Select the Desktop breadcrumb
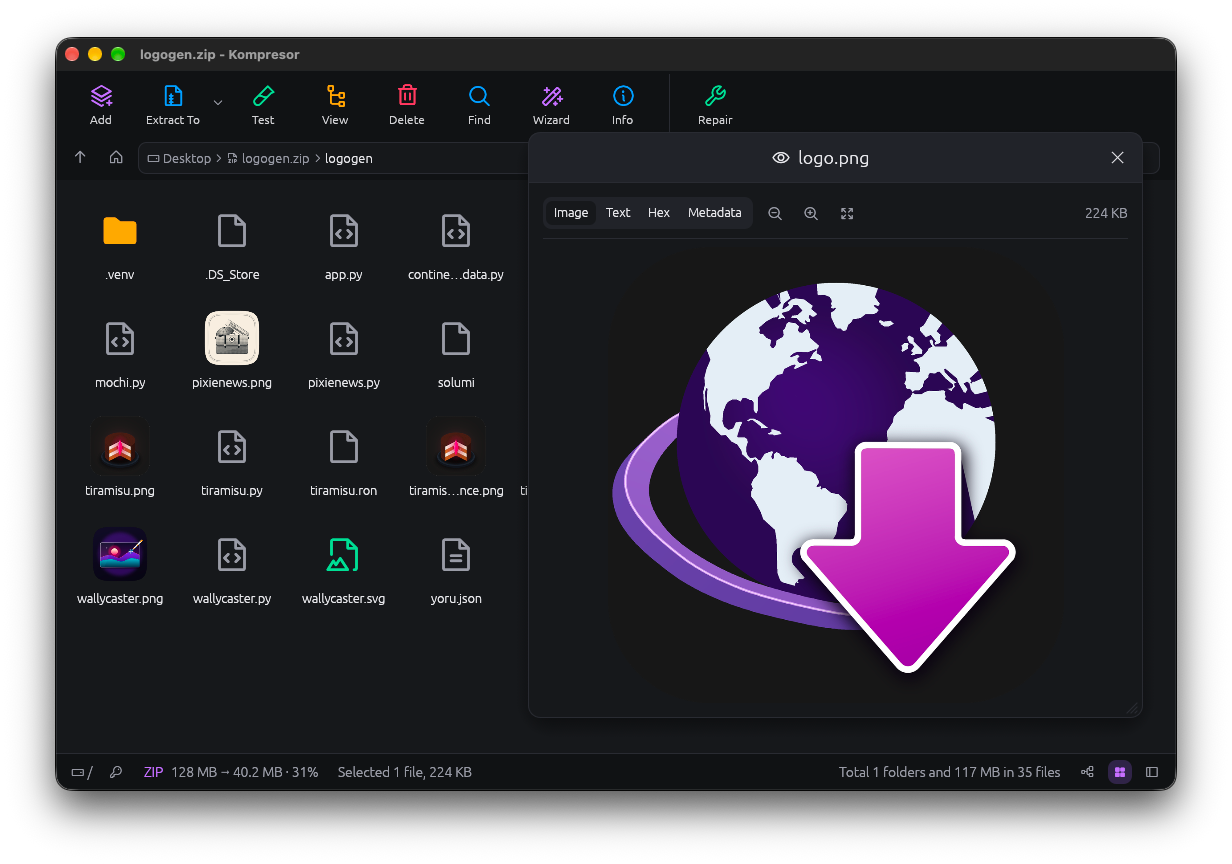The image size is (1232, 864). click(180, 158)
